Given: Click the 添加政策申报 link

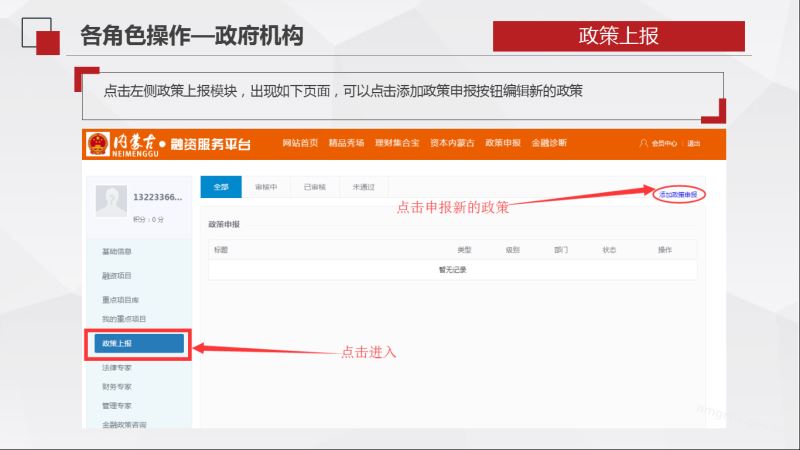Looking at the screenshot, I should (677, 193).
